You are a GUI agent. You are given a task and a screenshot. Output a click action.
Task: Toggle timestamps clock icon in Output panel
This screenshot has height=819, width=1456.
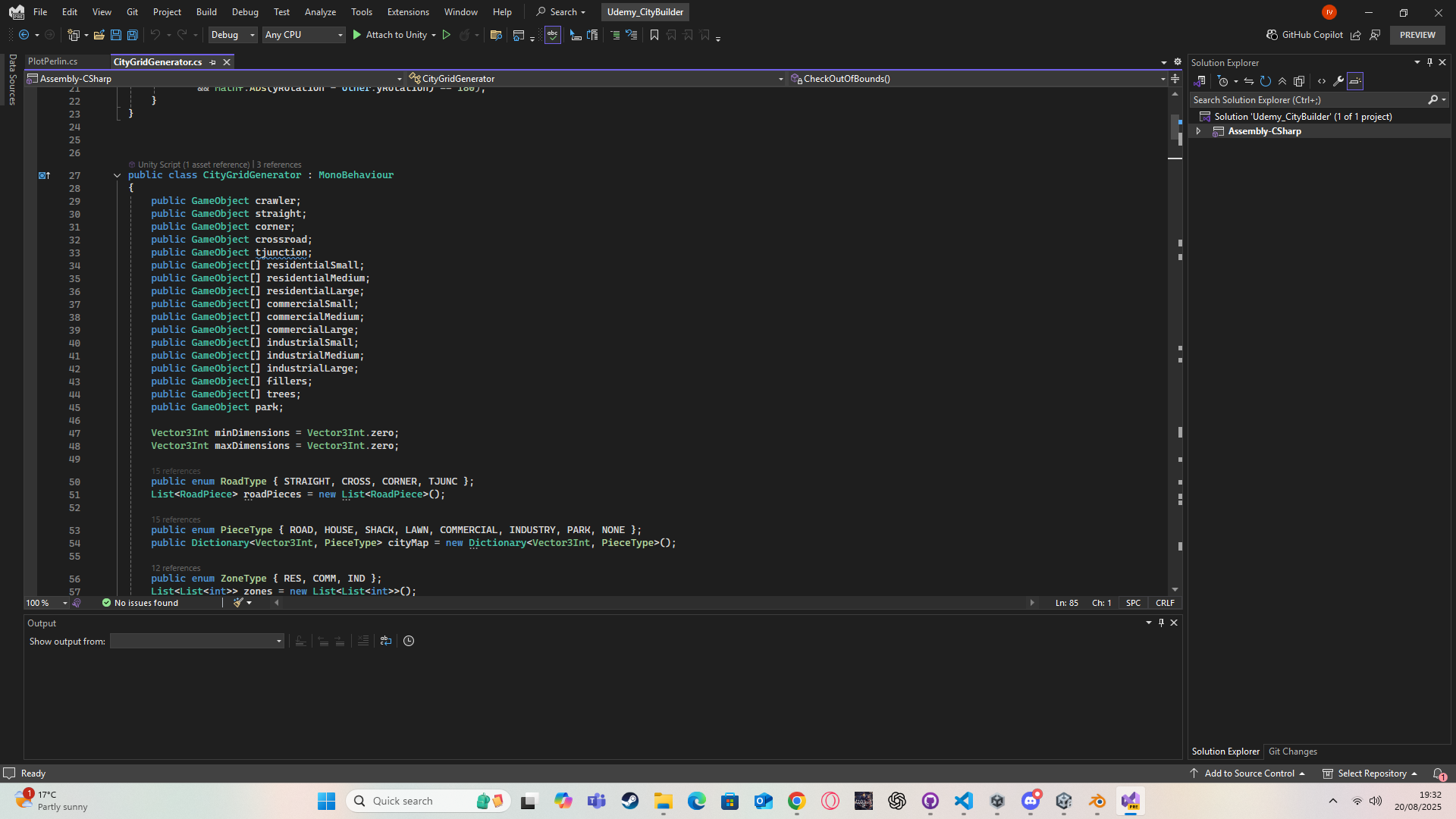409,641
